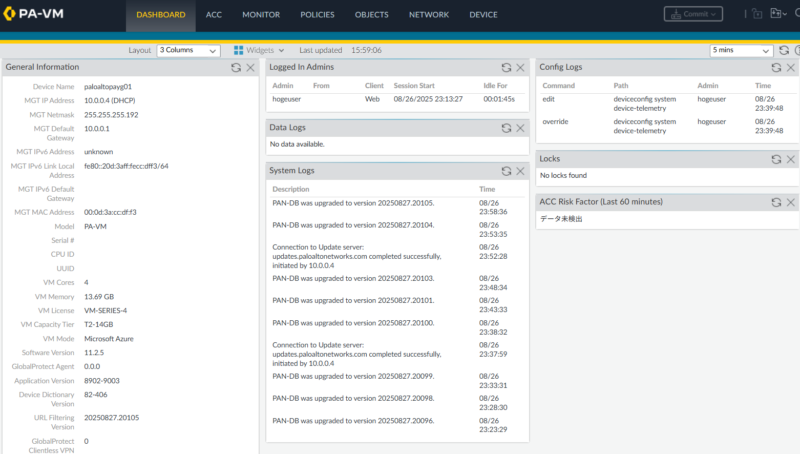
Task: Go to the NETWORK tab
Action: (x=429, y=15)
